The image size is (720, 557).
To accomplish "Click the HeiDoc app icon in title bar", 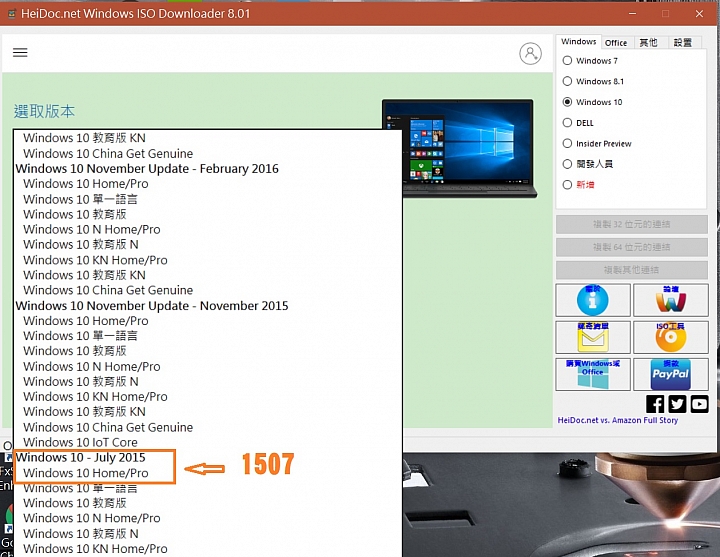I will 12,13.
